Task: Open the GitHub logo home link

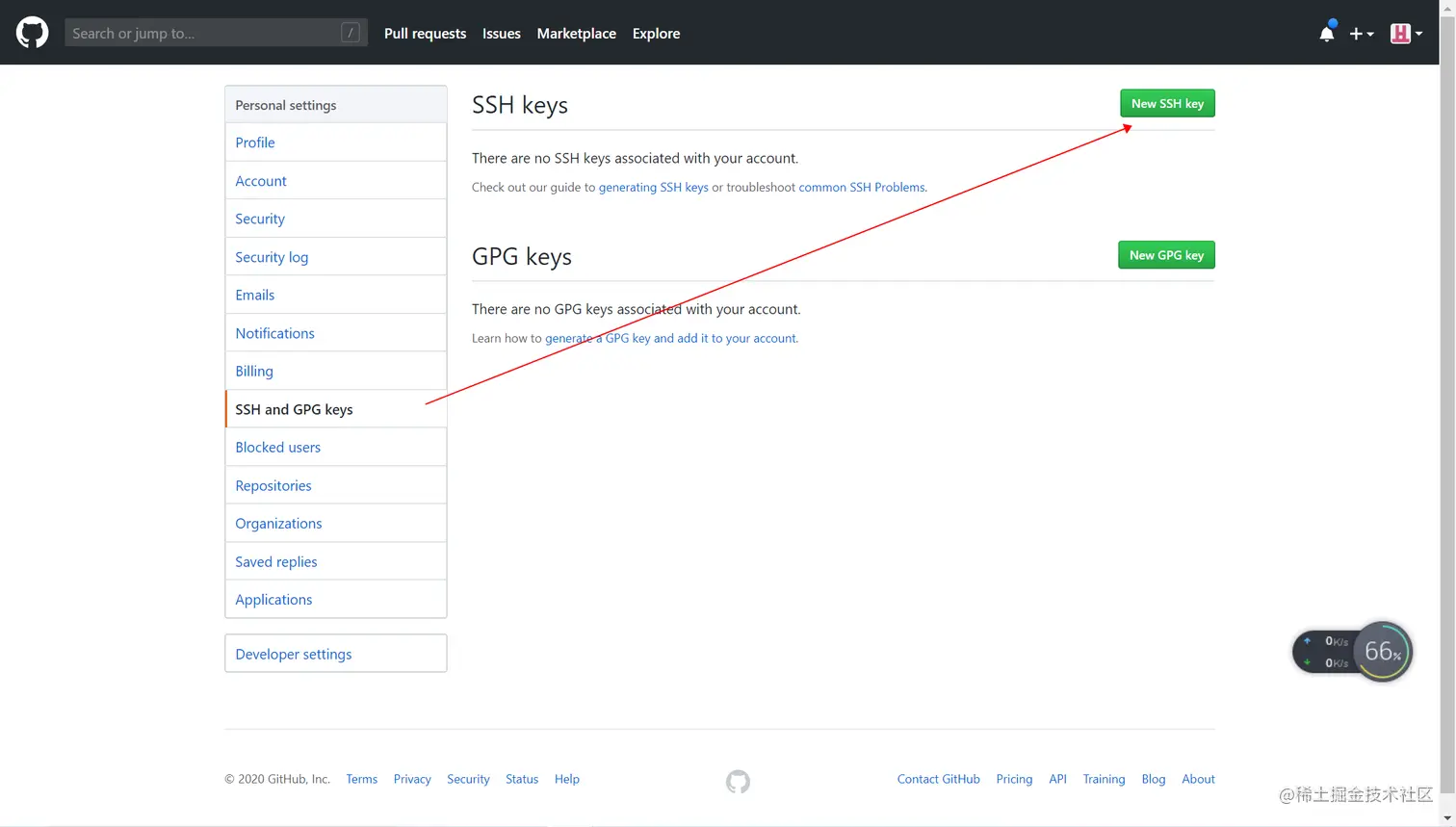Action: [x=32, y=33]
